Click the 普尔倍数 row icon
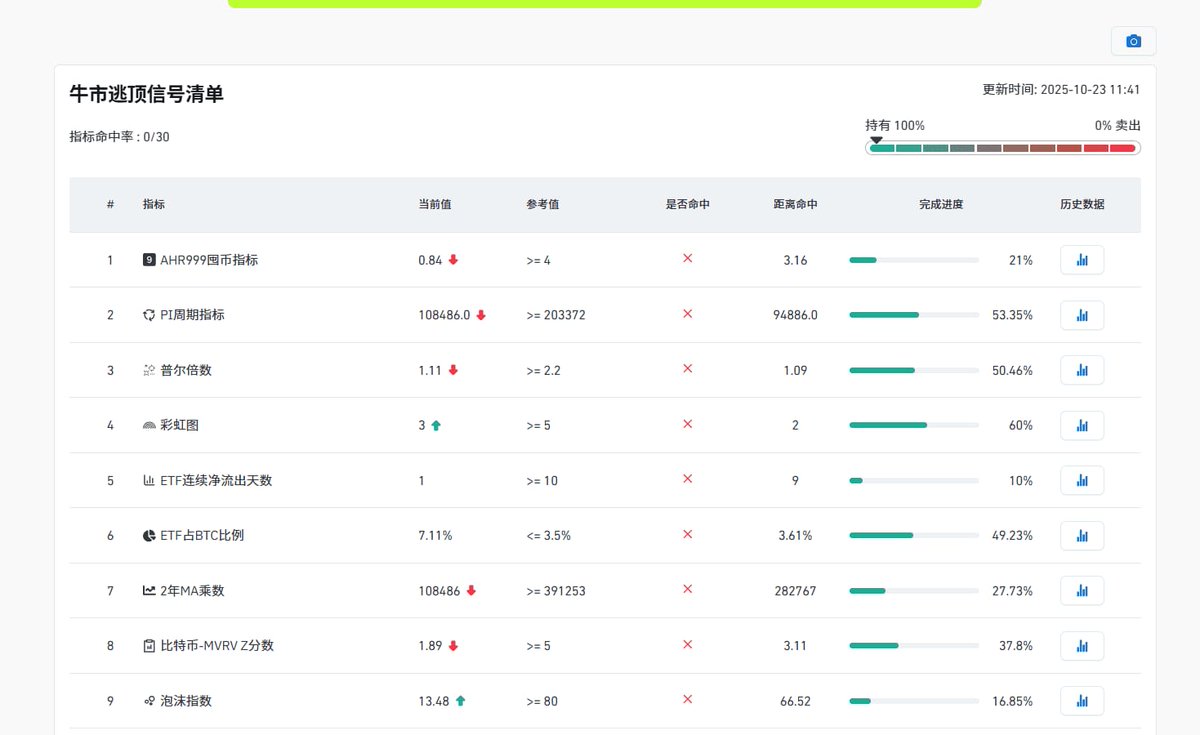The width and height of the screenshot is (1200, 735). [149, 370]
